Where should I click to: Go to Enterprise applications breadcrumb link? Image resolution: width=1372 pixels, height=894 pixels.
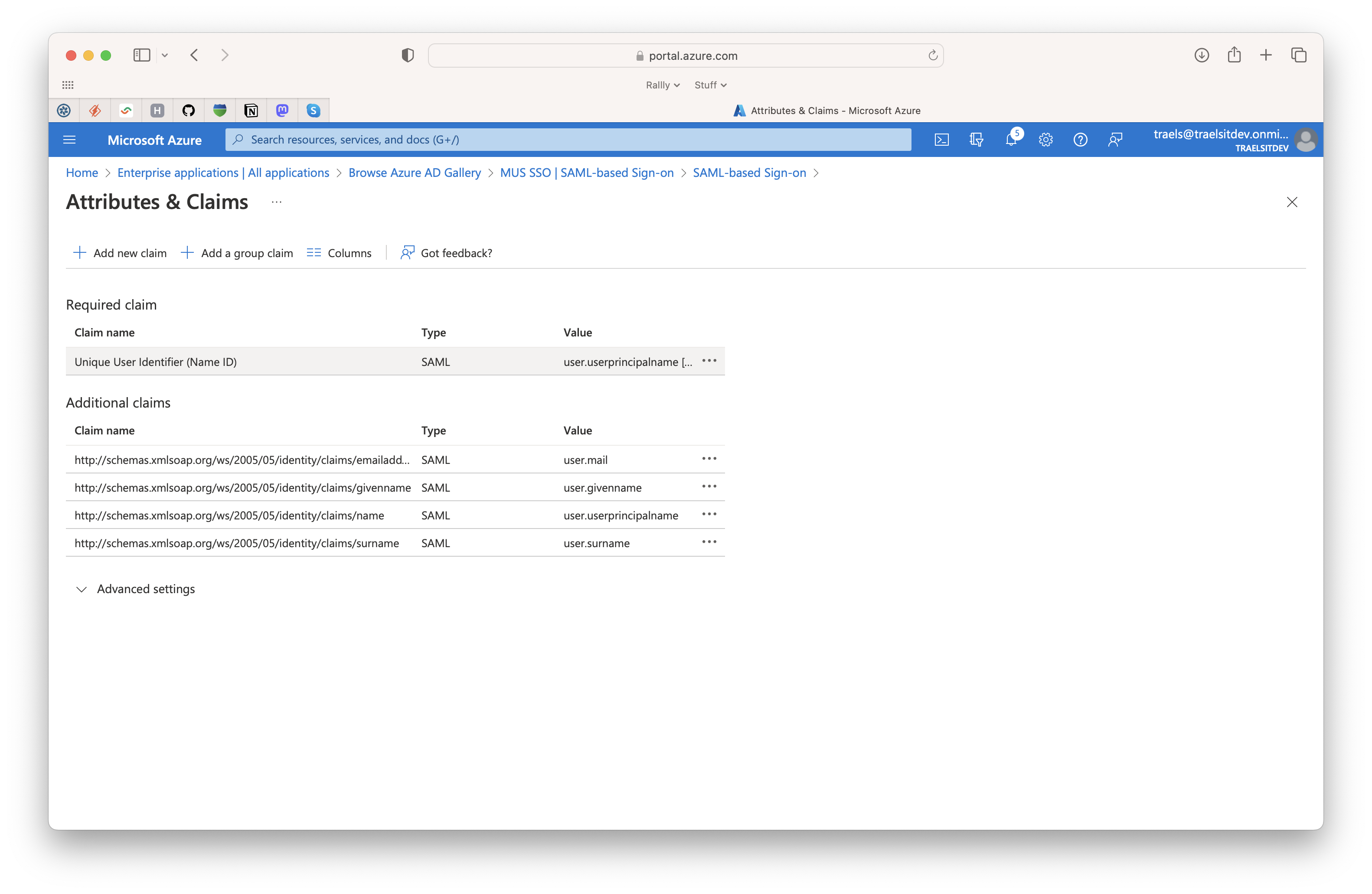click(223, 173)
